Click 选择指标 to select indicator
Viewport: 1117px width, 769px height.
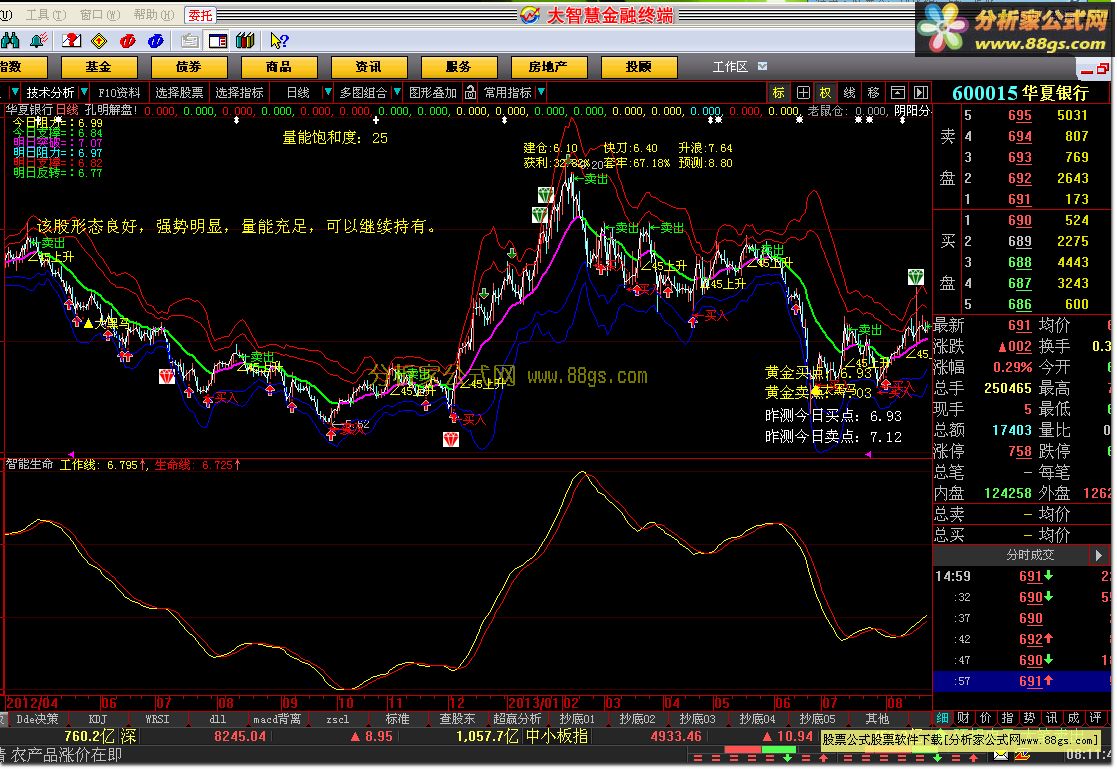pos(239,92)
